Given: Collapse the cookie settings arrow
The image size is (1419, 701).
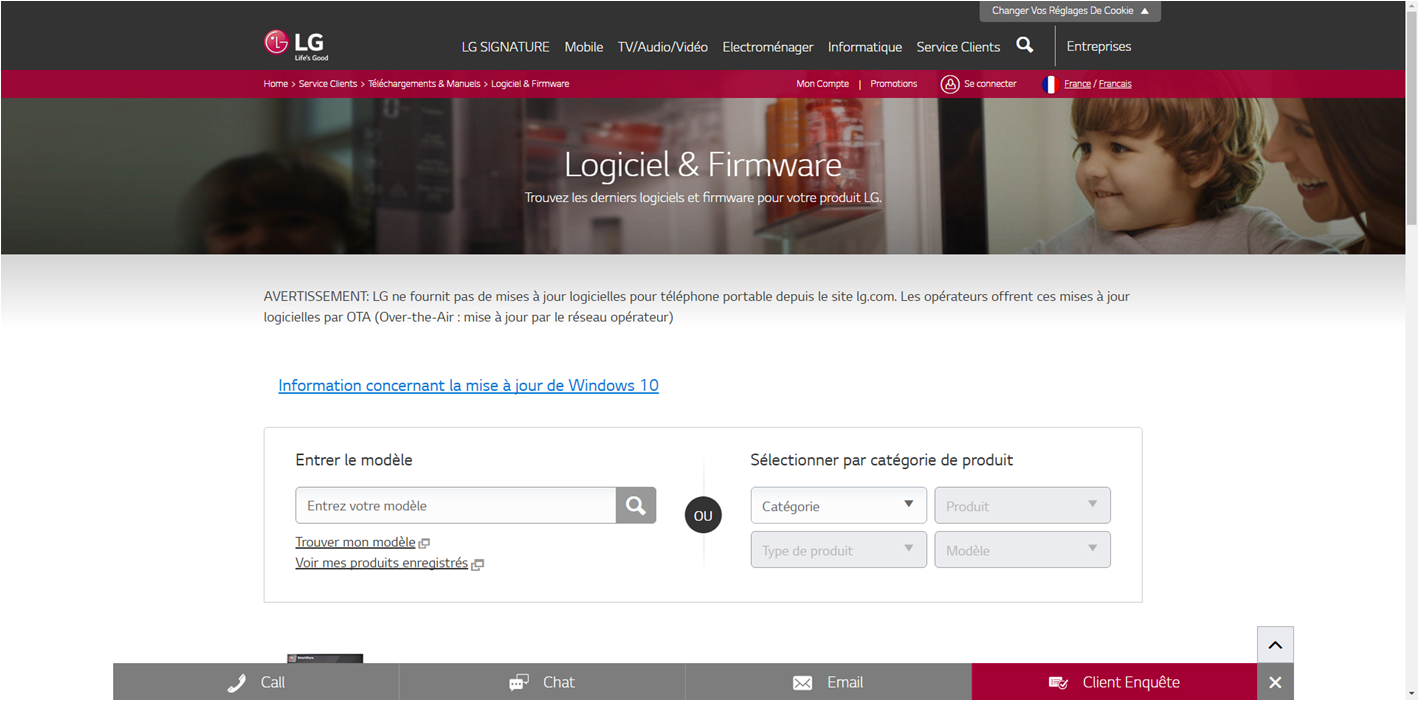Looking at the screenshot, I should [1145, 11].
